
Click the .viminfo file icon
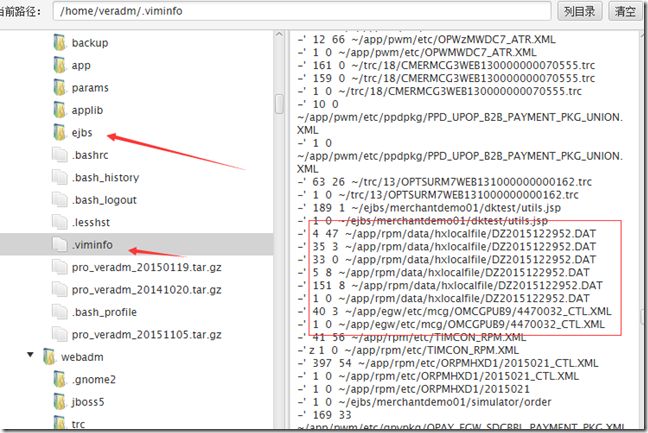pyautogui.click(x=60, y=244)
